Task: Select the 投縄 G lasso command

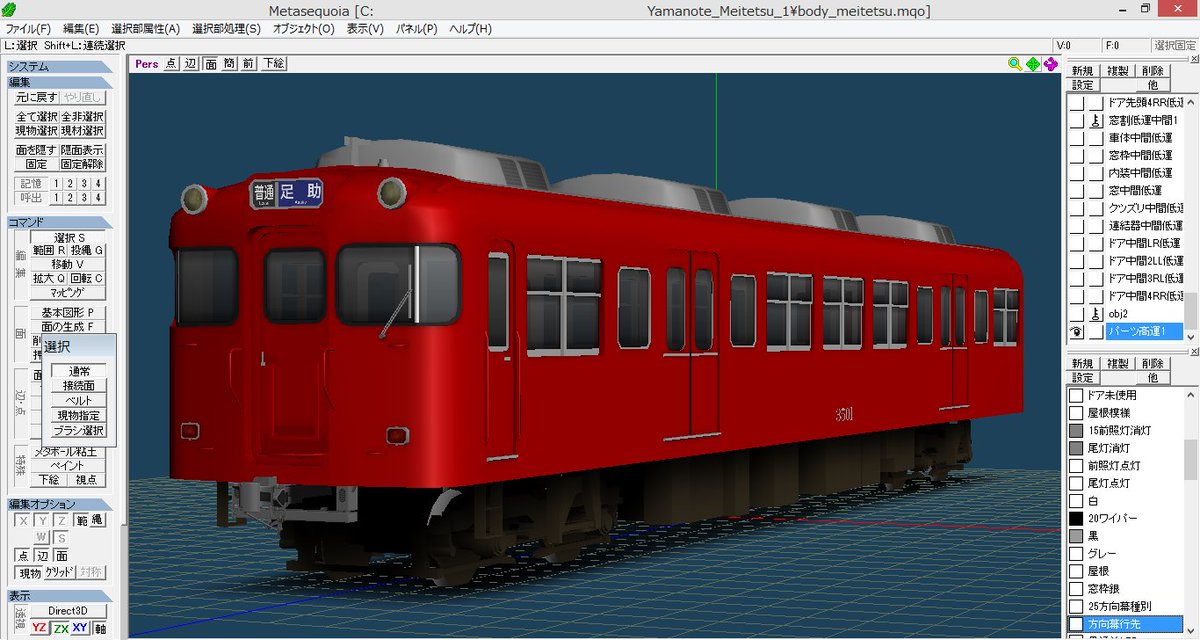Action: click(x=87, y=250)
